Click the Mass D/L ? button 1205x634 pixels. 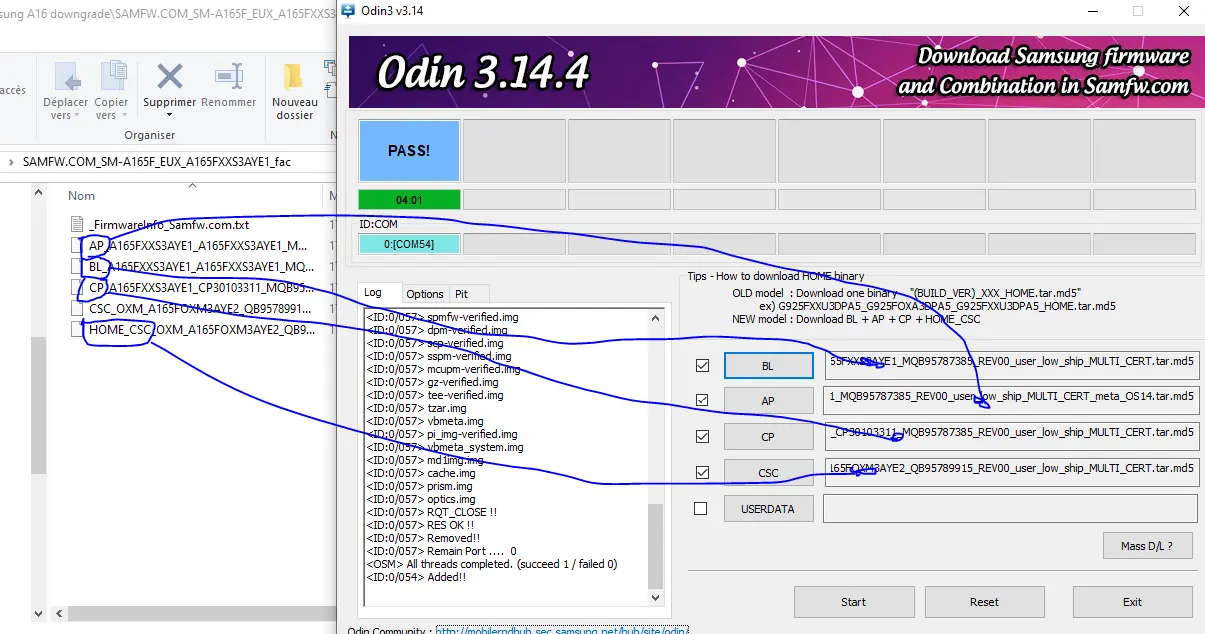[1148, 546]
